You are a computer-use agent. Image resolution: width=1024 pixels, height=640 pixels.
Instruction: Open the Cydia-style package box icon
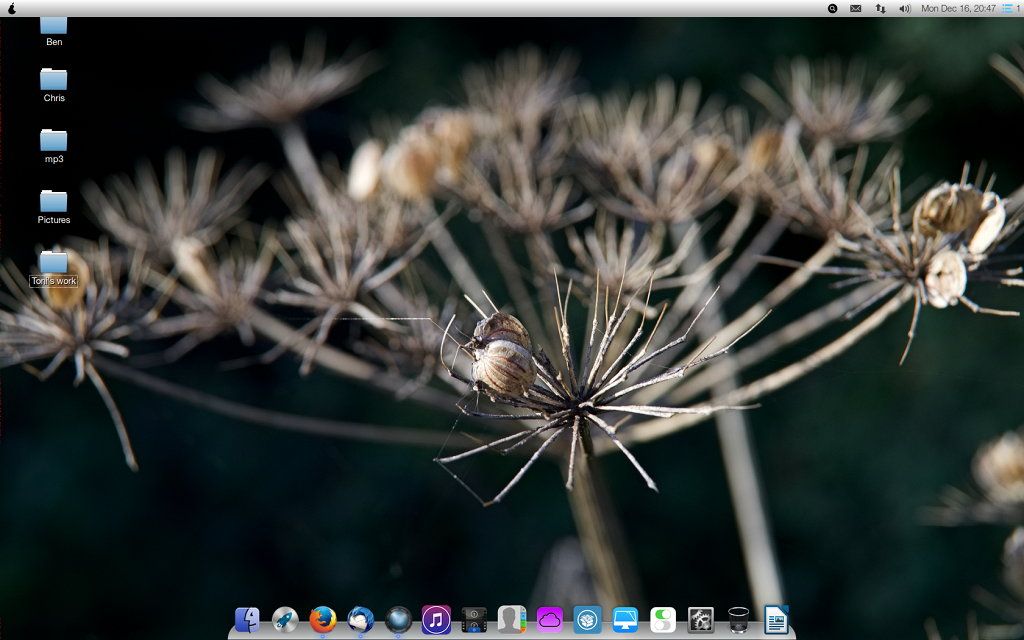point(588,620)
